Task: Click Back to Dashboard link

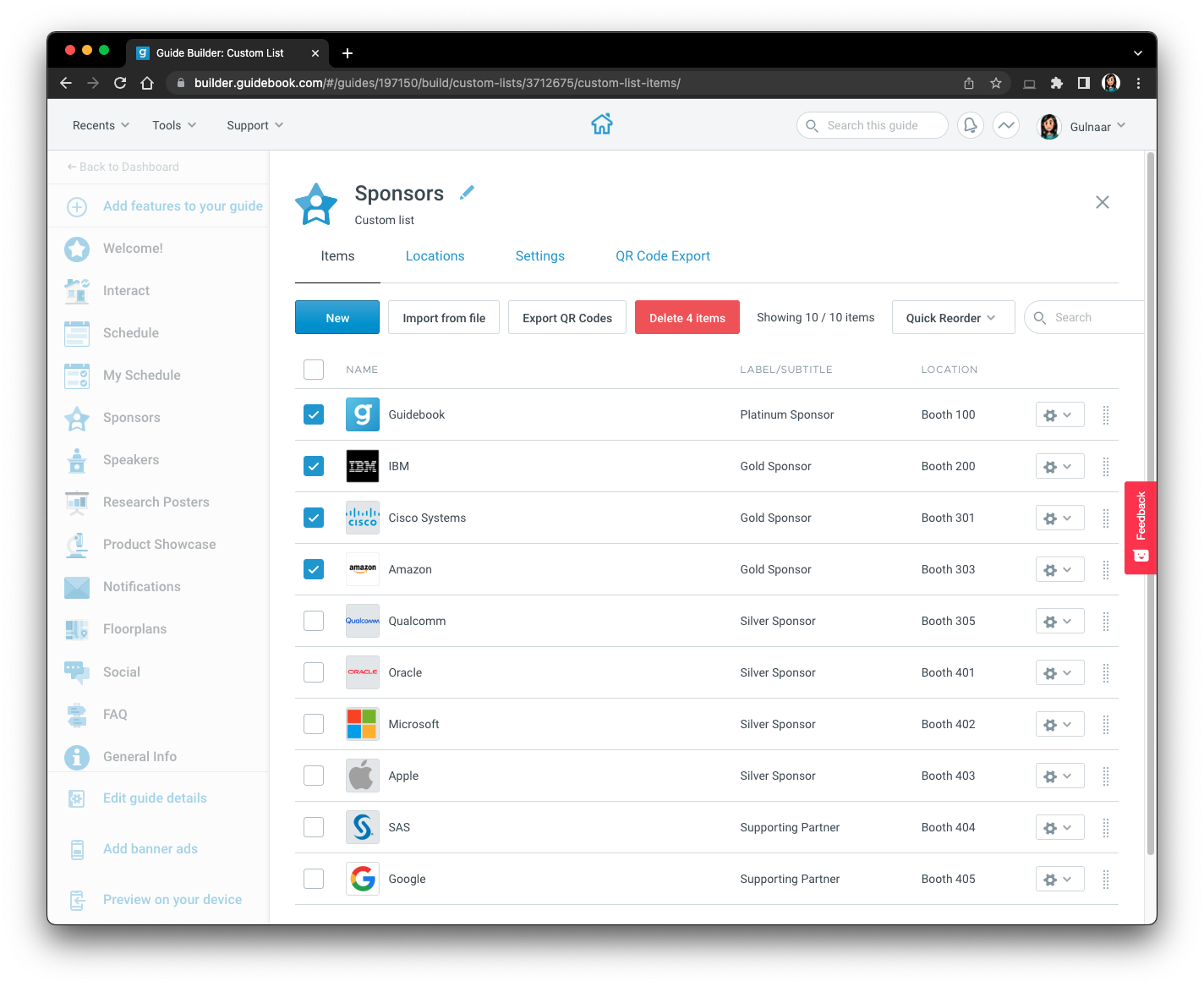Action: 123,167
